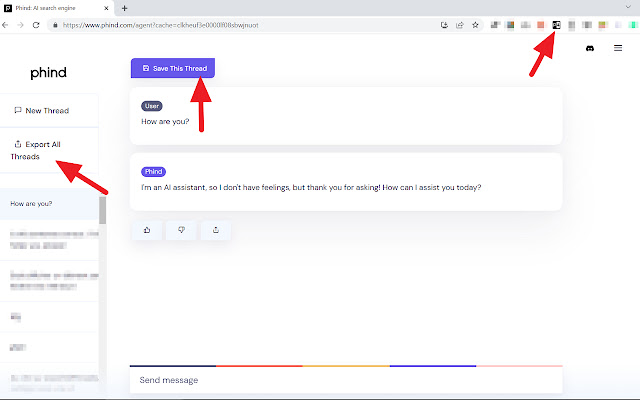Click the Send message input field
Screen dimensions: 640x400
click(x=345, y=380)
